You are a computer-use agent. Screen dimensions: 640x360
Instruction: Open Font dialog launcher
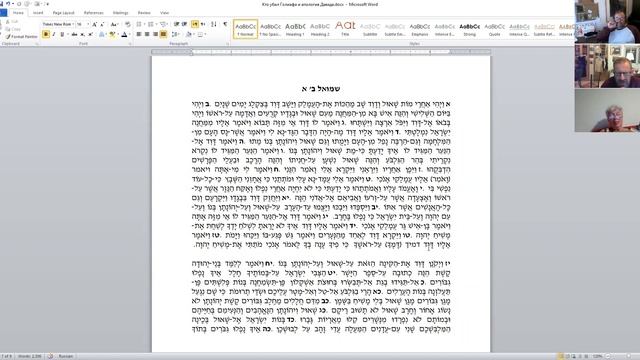coord(130,44)
